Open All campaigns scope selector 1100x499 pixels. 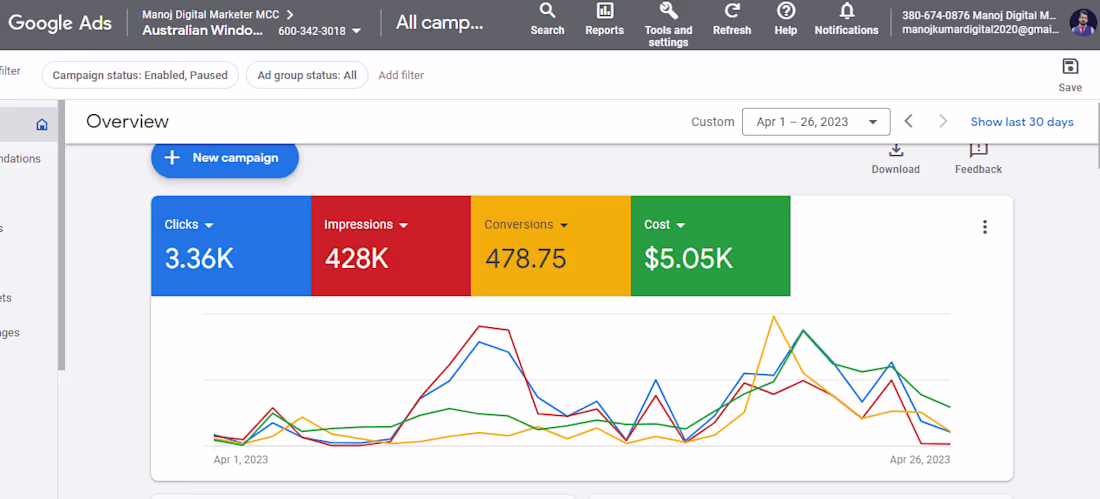pos(439,22)
